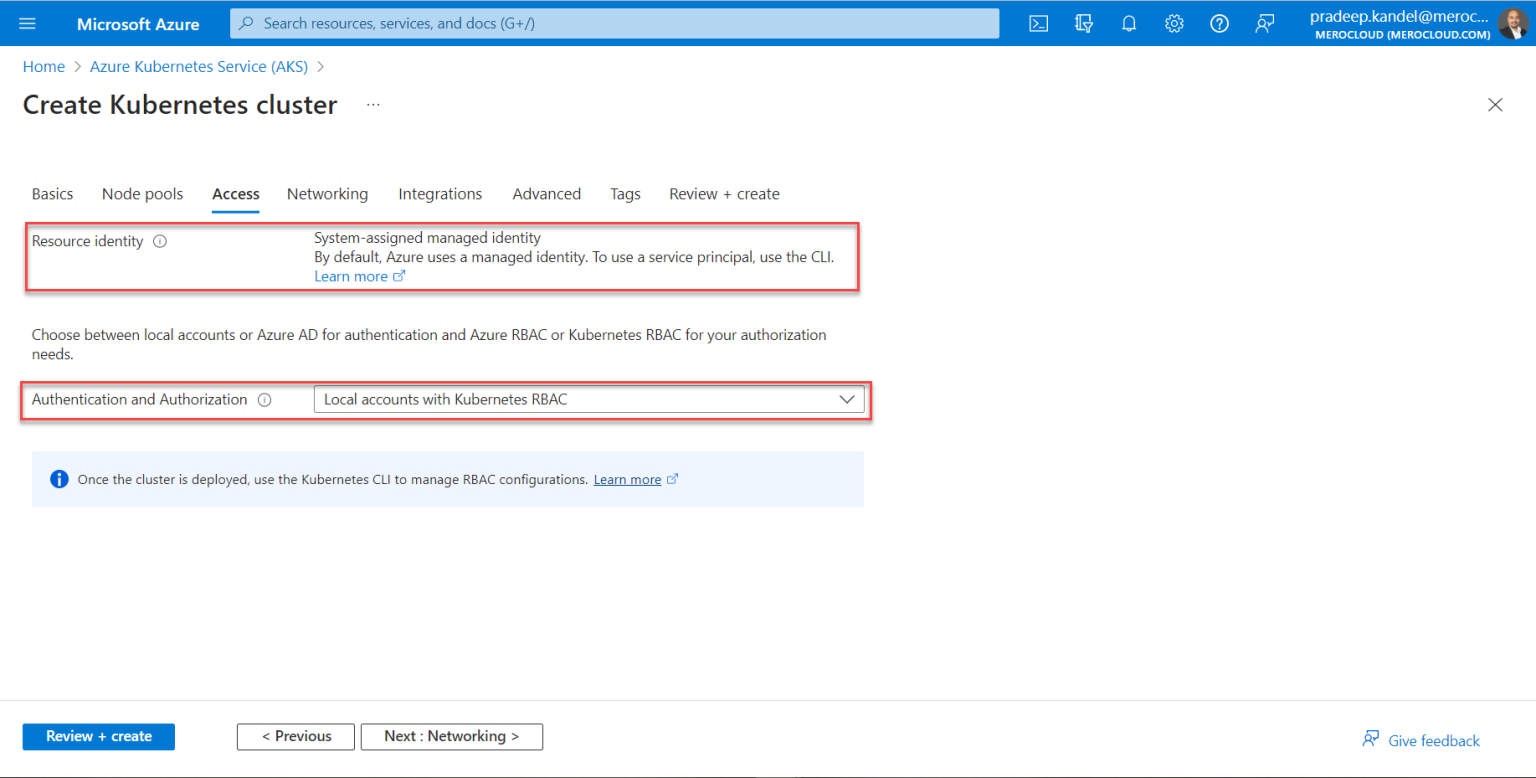This screenshot has width=1536, height=778.
Task: Click the Previous button
Action: pos(295,736)
